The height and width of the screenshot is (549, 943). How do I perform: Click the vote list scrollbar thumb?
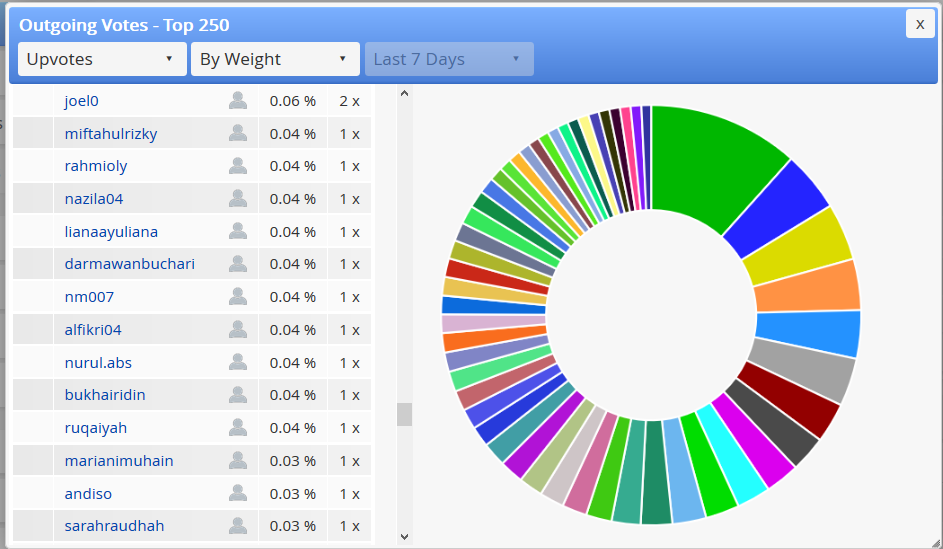pyautogui.click(x=404, y=414)
